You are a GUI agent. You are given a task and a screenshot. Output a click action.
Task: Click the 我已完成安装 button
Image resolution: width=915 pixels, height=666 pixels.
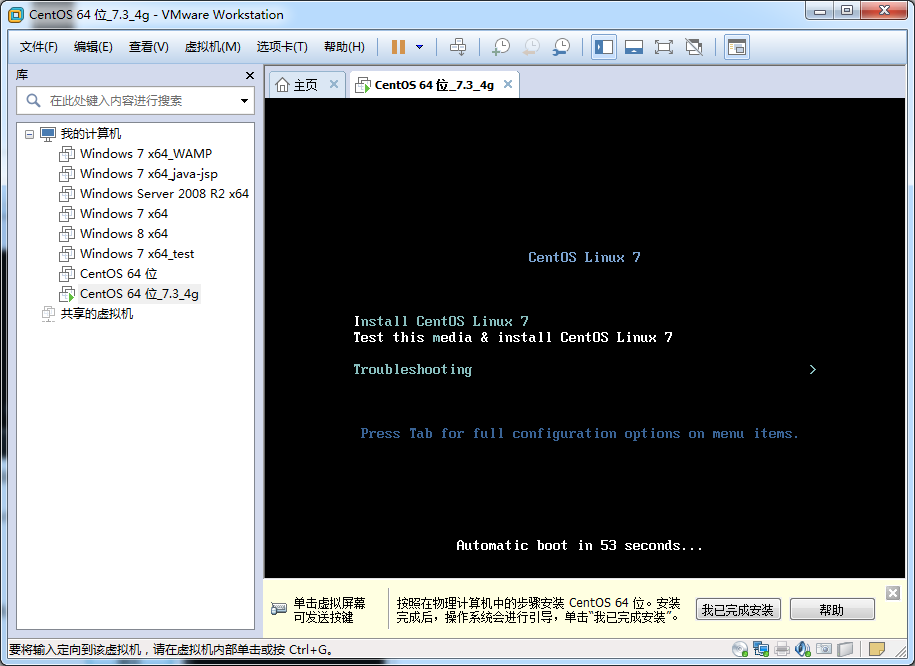pos(738,610)
